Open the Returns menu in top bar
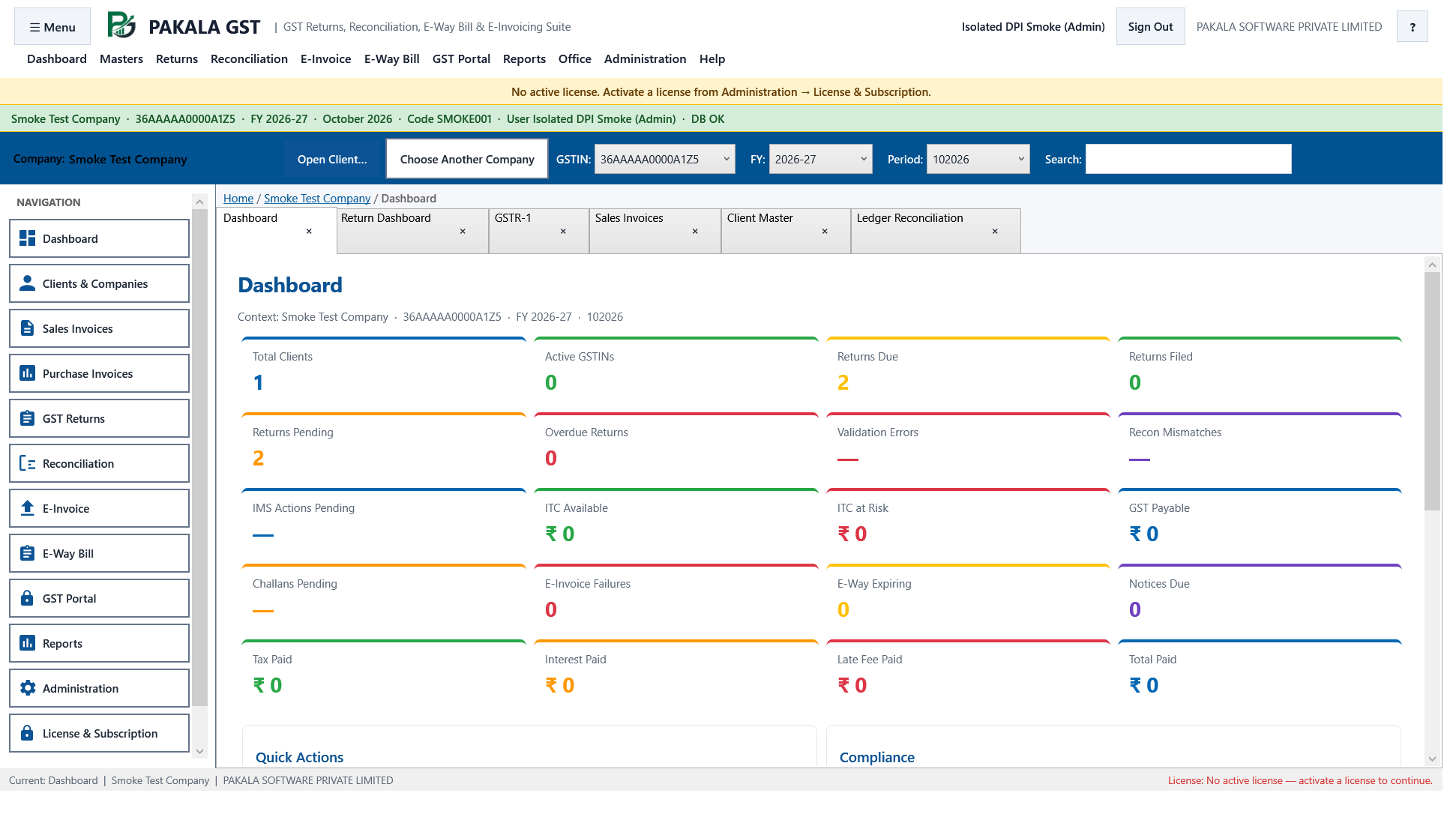 177,58
